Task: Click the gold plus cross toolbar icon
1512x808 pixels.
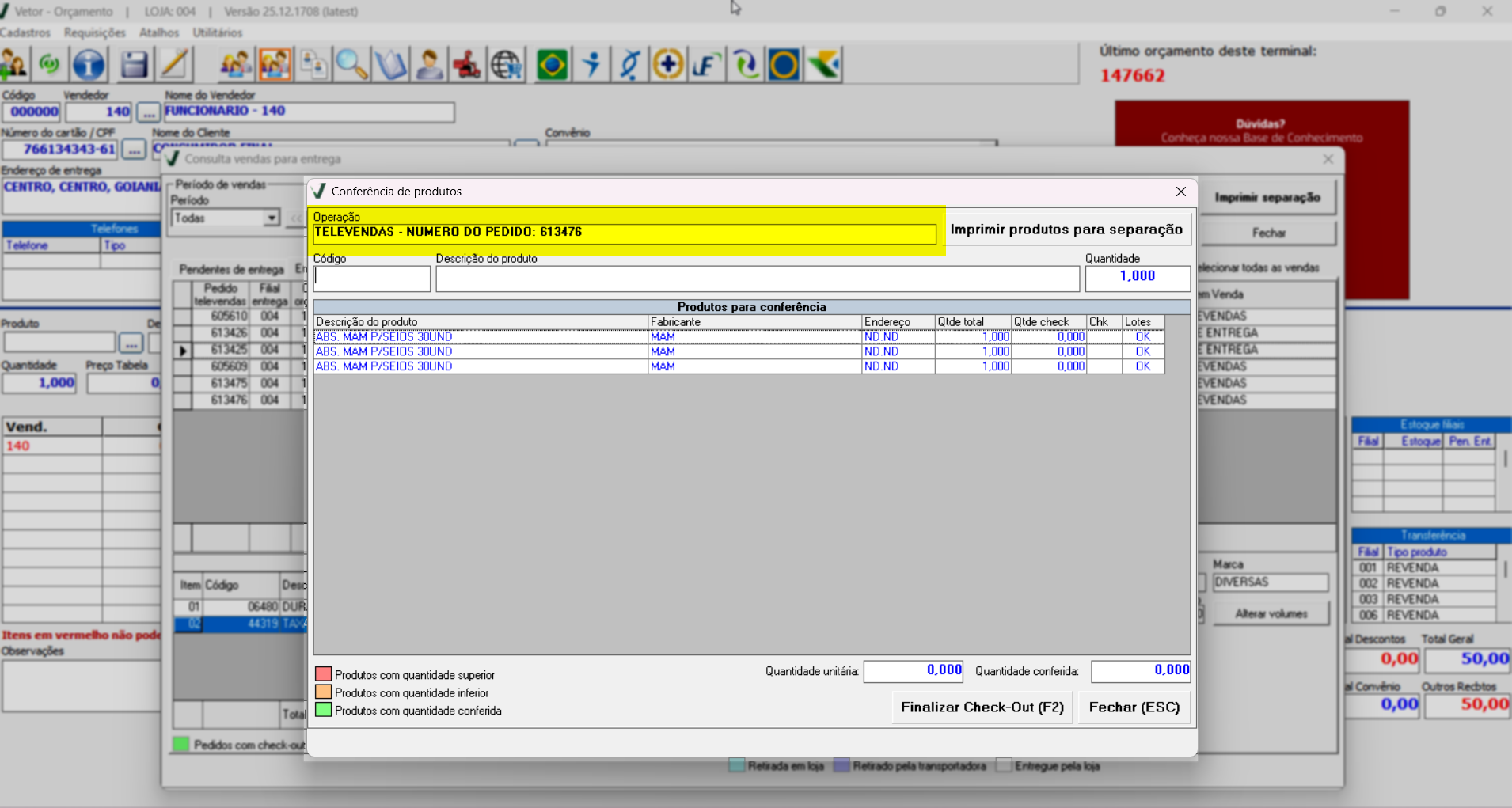Action: (667, 65)
